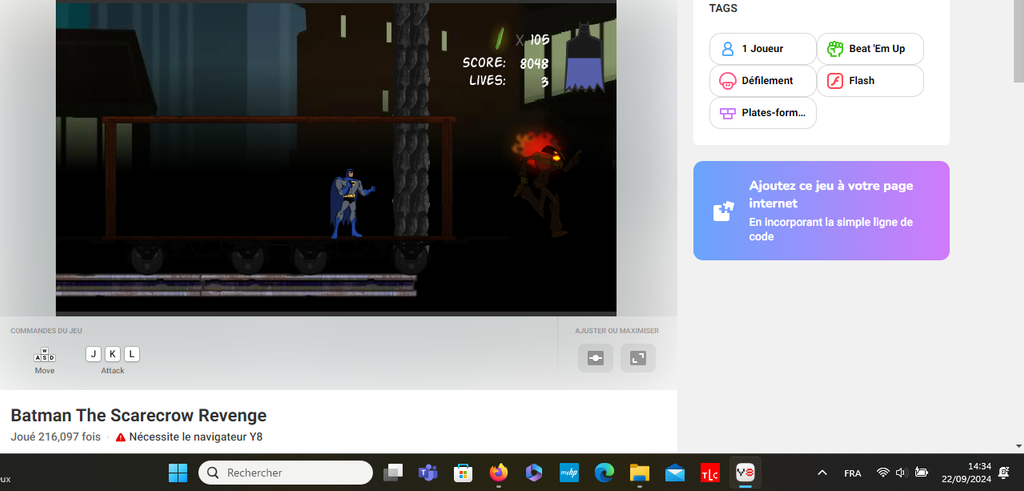
Task: Open the Windows Start menu
Action: click(178, 472)
